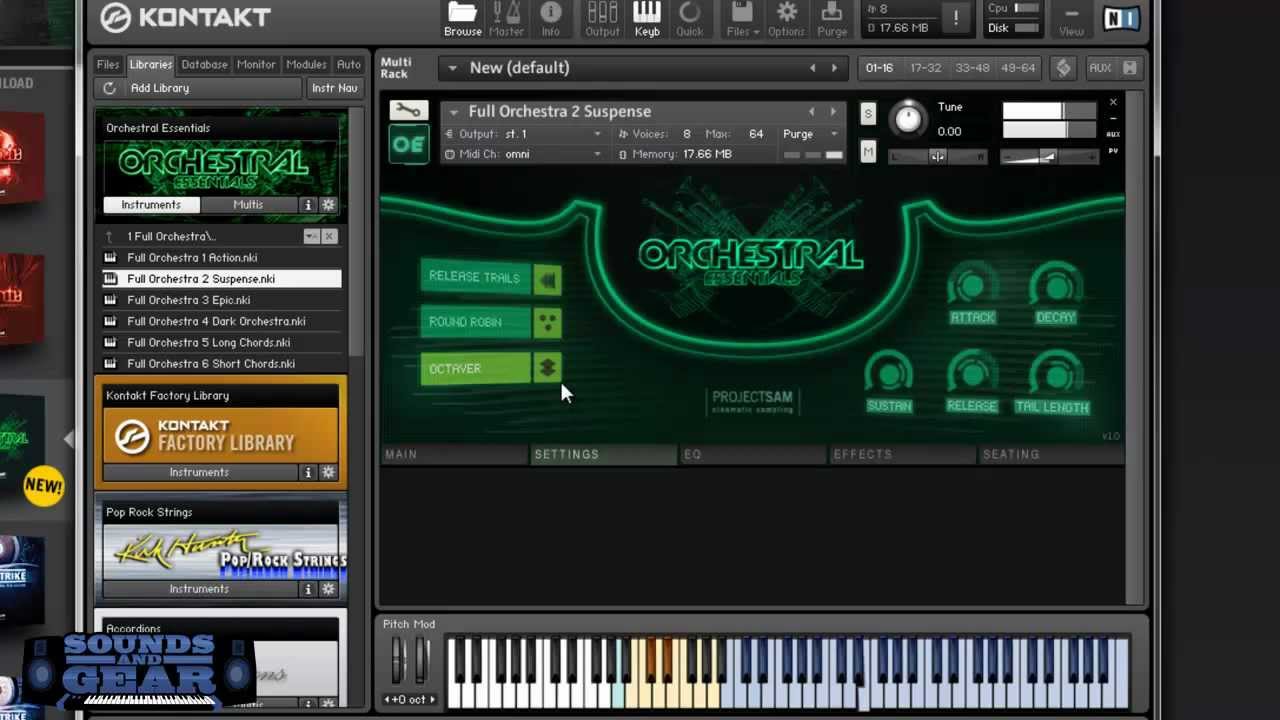Open Orchestral Essentials library info icon
The image size is (1280, 720).
point(308,205)
